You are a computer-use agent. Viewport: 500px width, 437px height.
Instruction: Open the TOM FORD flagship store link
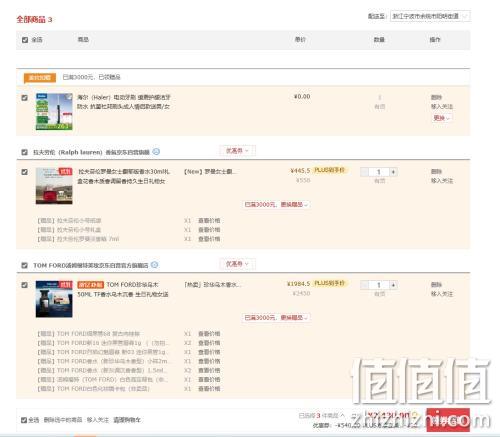click(x=91, y=265)
